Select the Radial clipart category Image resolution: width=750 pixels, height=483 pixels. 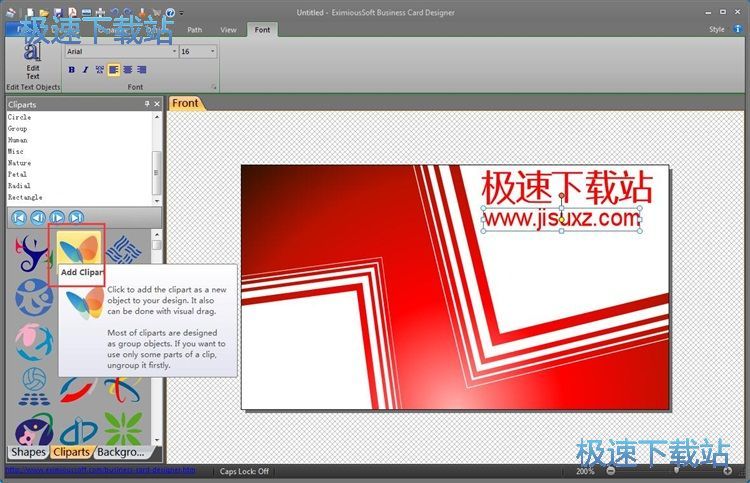pos(19,186)
